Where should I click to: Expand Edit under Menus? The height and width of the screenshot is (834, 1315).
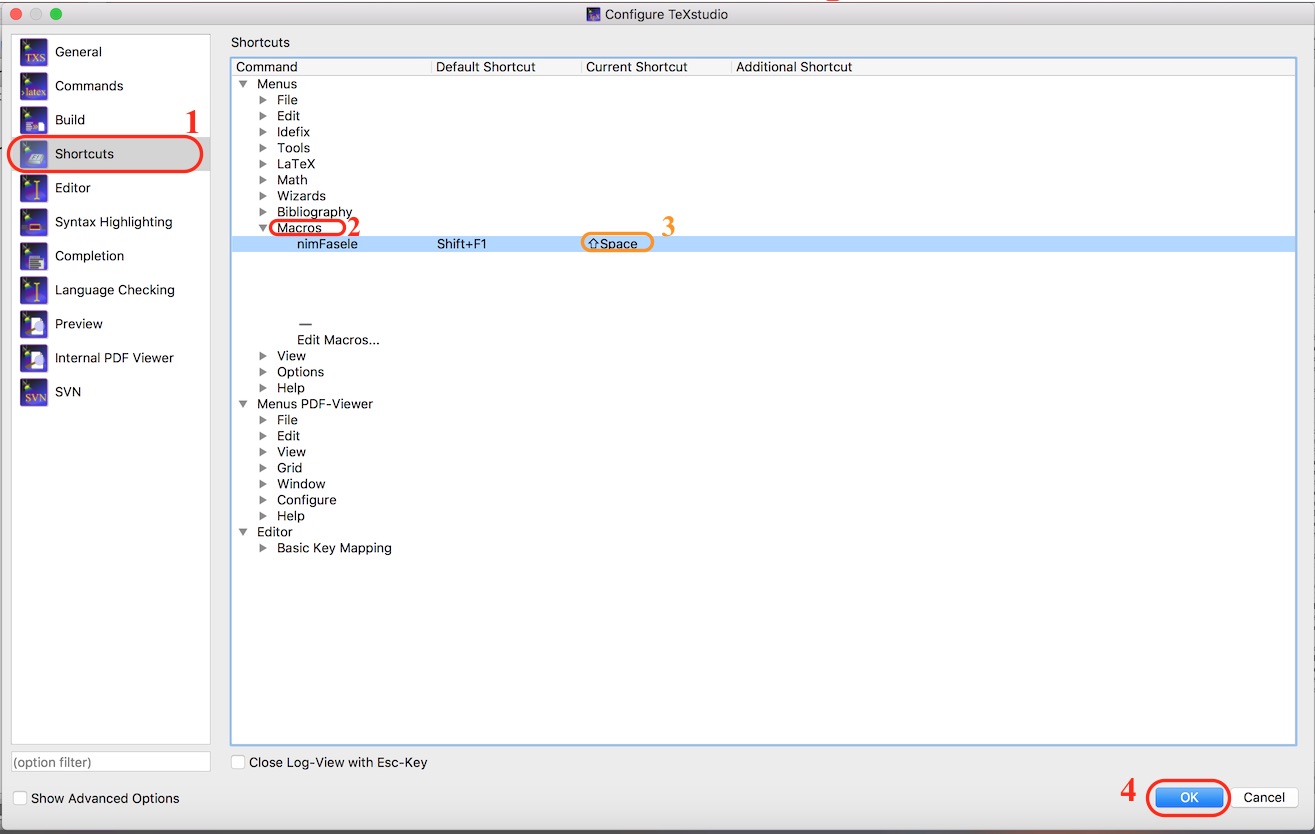pyautogui.click(x=264, y=116)
